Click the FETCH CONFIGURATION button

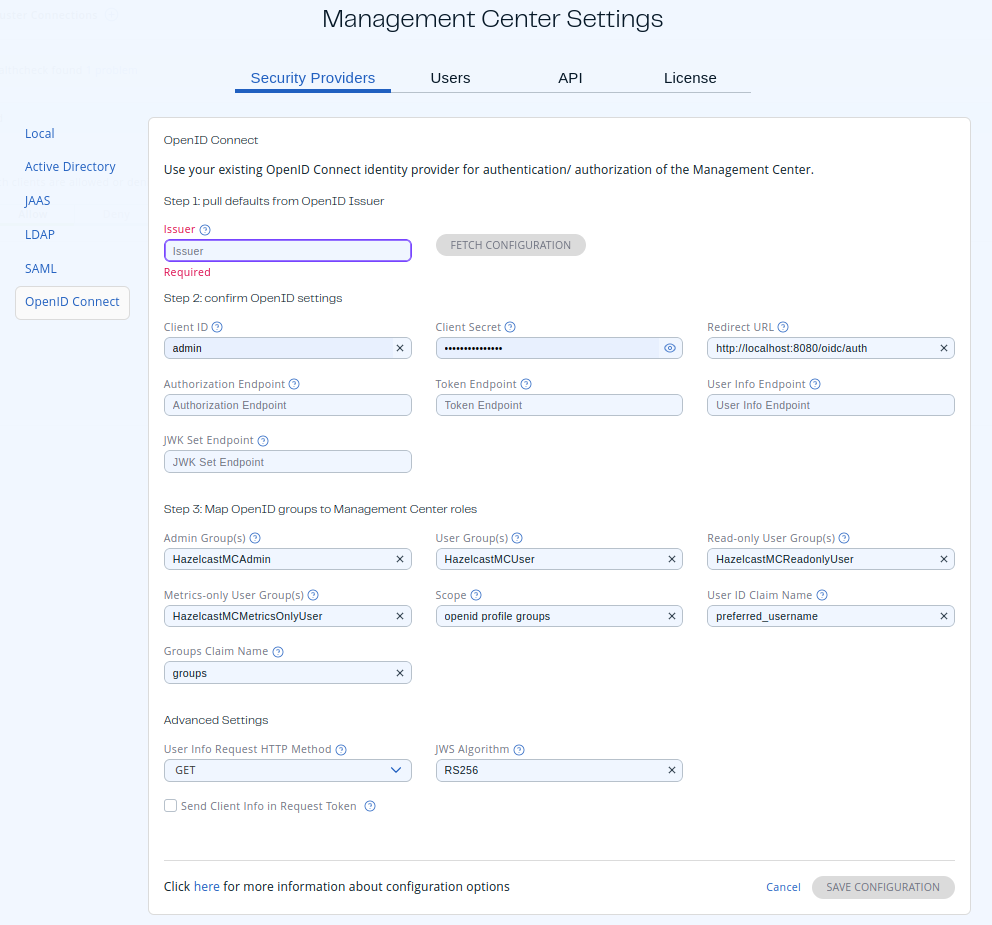pos(510,244)
